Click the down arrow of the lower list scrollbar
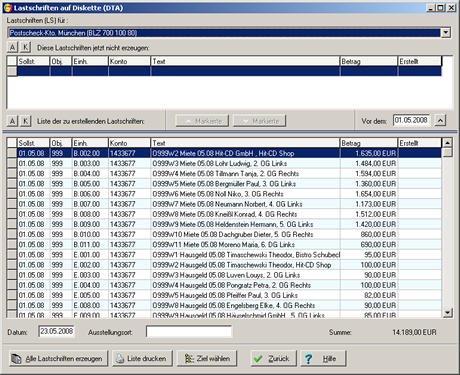Image resolution: width=460 pixels, height=375 pixels. tap(447, 313)
